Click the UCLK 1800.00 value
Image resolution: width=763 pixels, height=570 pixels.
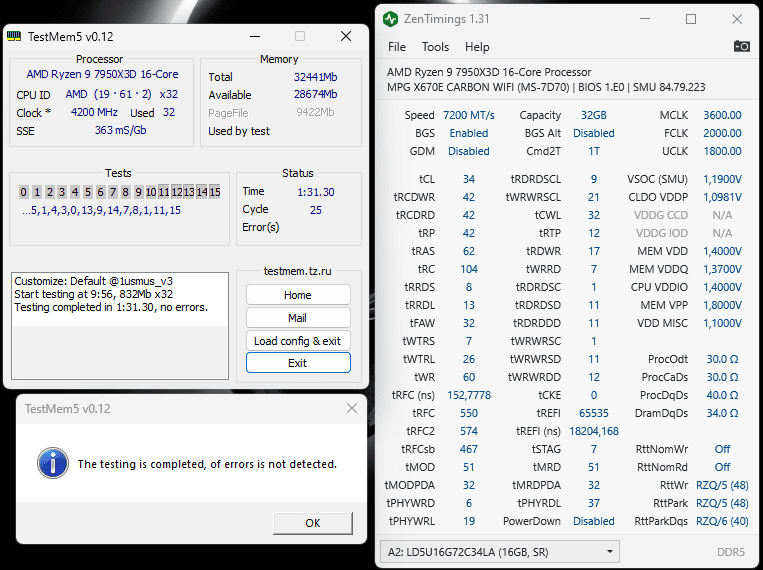click(722, 151)
